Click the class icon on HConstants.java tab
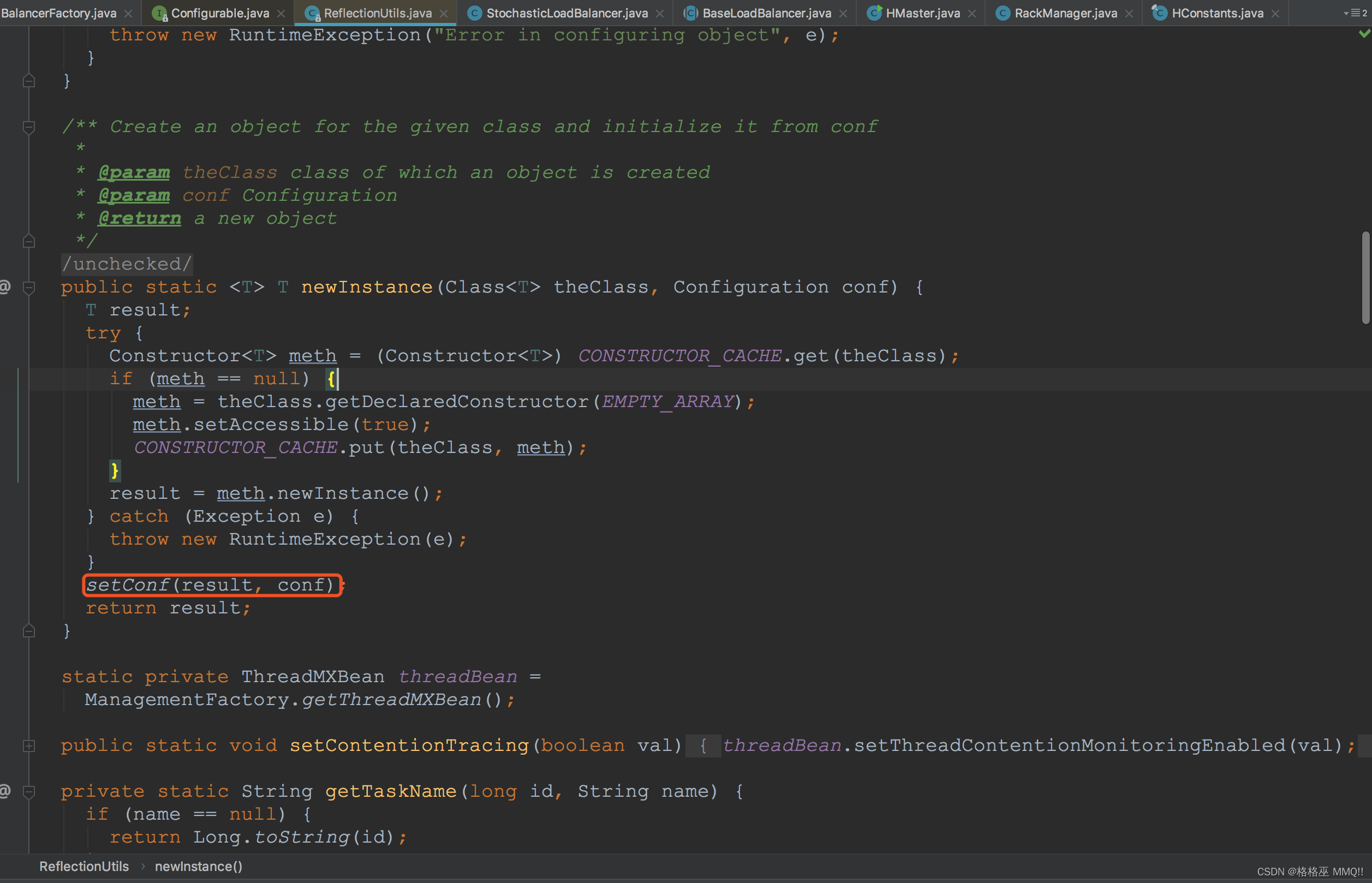 (x=1160, y=13)
